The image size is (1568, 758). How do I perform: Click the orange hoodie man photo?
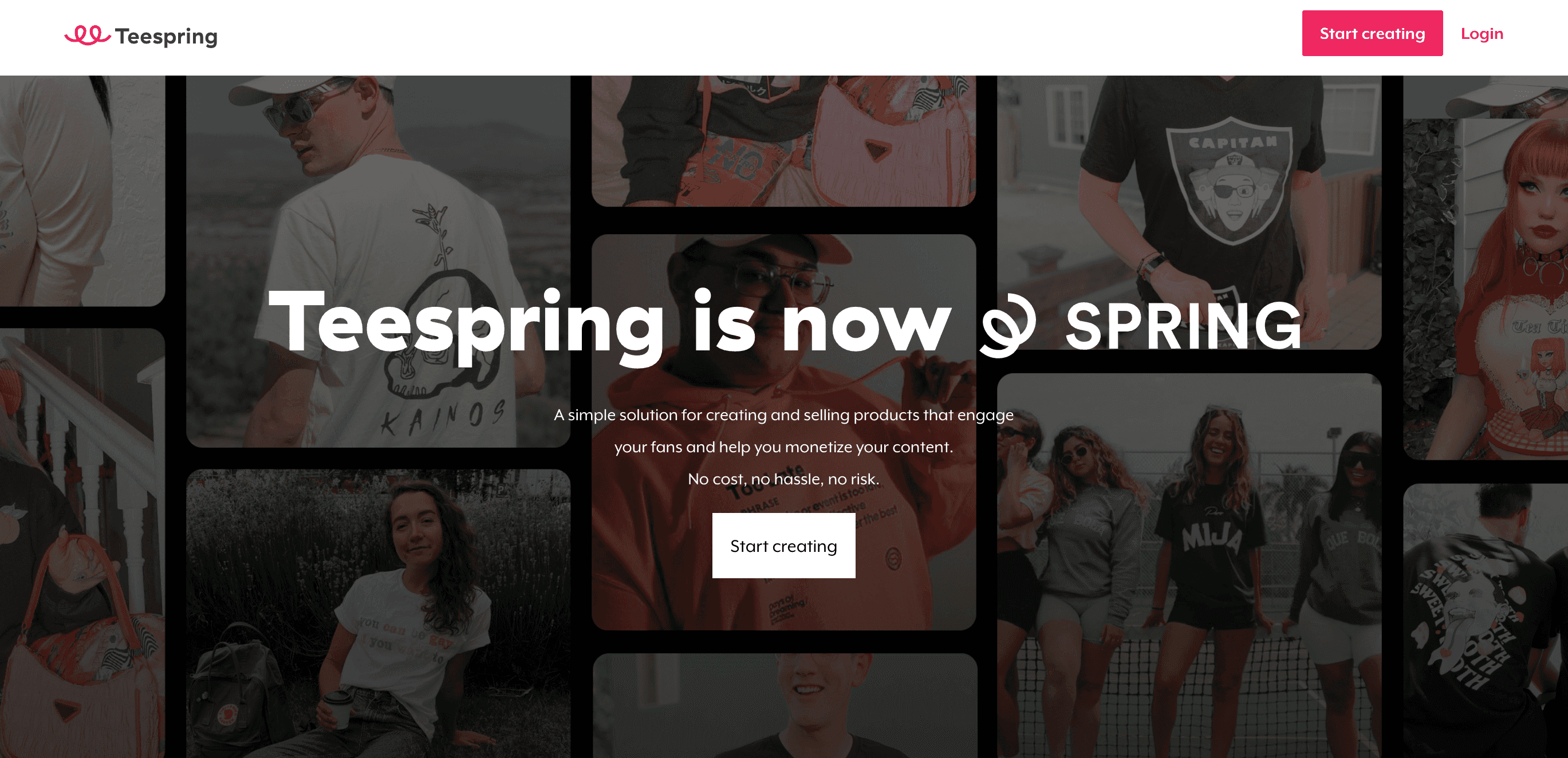click(x=783, y=432)
